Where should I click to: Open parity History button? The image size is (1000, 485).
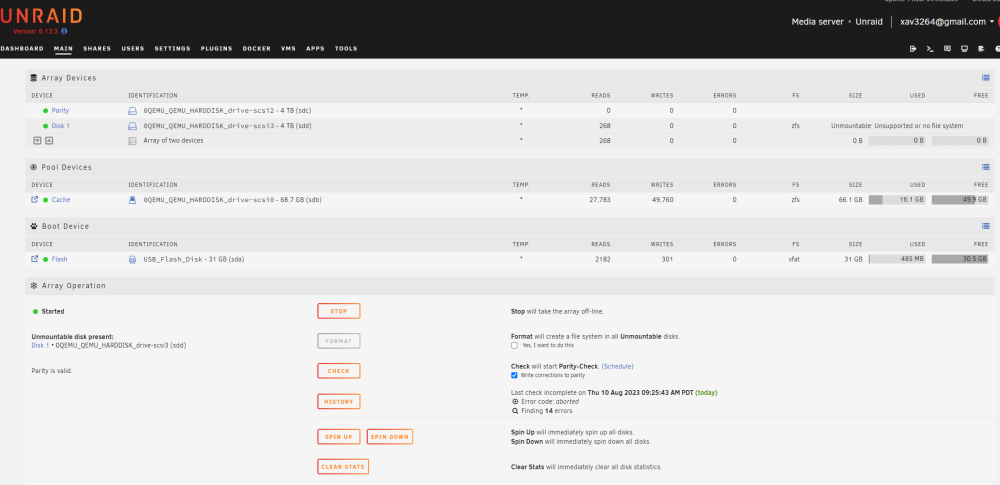click(339, 401)
